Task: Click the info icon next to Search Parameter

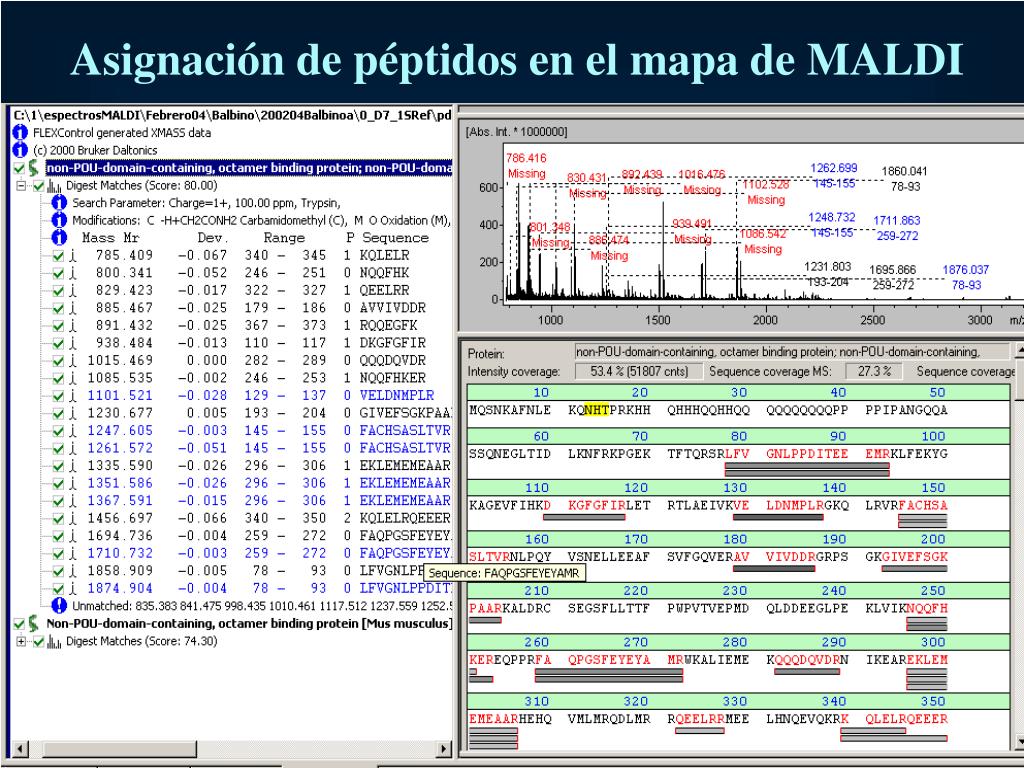Action: coord(59,203)
